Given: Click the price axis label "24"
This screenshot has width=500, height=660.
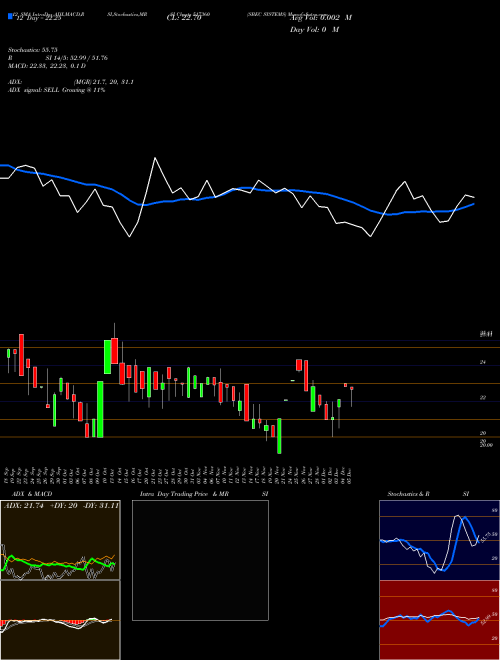Looking at the screenshot, I should [x=483, y=362].
